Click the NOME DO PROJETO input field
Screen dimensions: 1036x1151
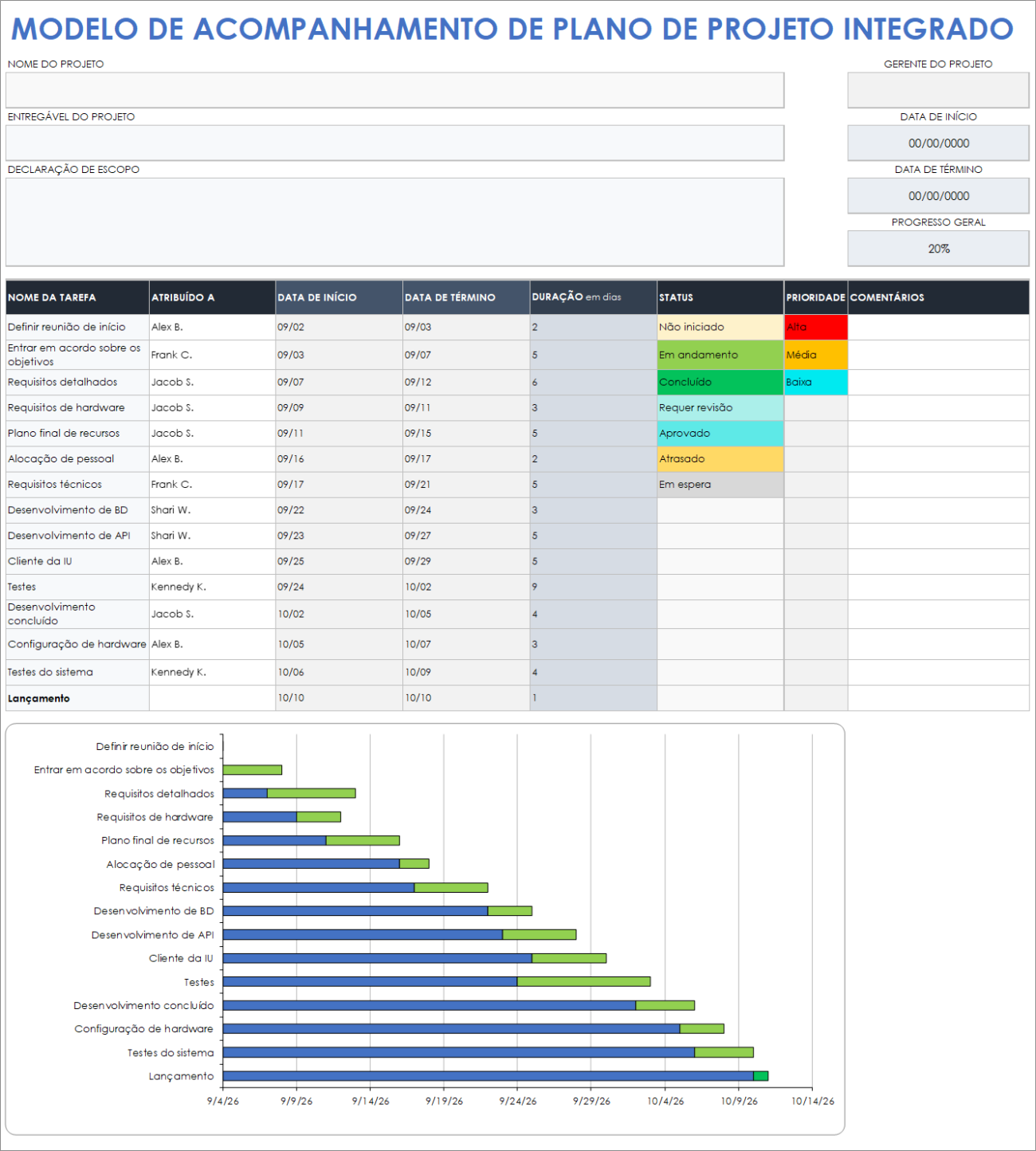coord(394,90)
